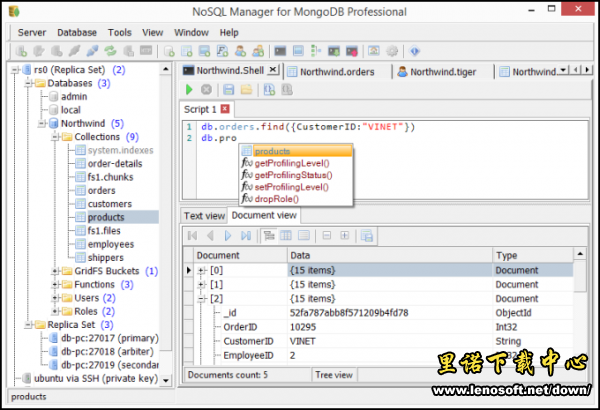Switch result to list view mode icon
The width and height of the screenshot is (600, 410).
point(304,235)
